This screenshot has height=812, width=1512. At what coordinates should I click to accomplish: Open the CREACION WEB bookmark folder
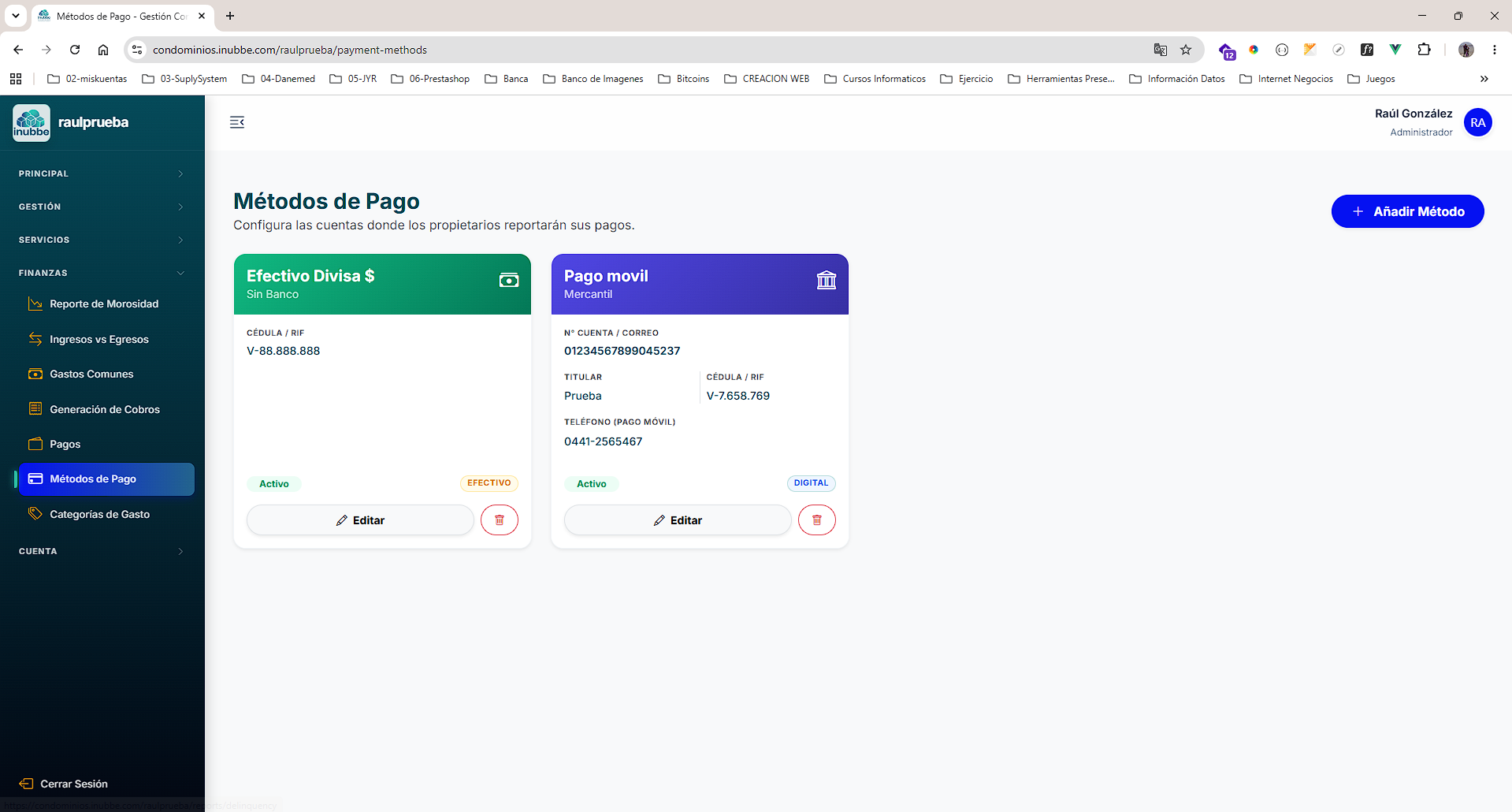(767, 79)
